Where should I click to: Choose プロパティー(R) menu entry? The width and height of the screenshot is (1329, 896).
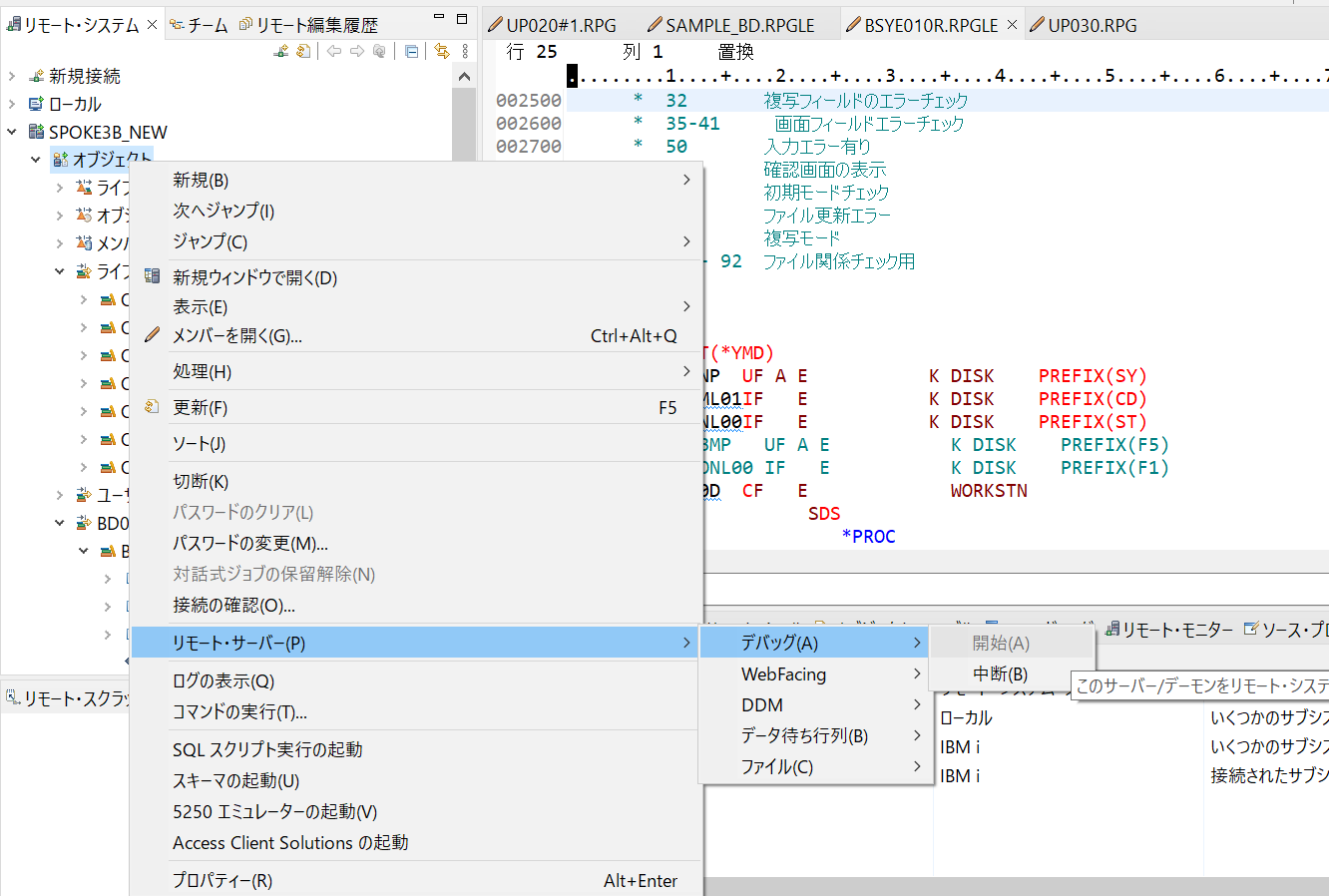point(416,881)
